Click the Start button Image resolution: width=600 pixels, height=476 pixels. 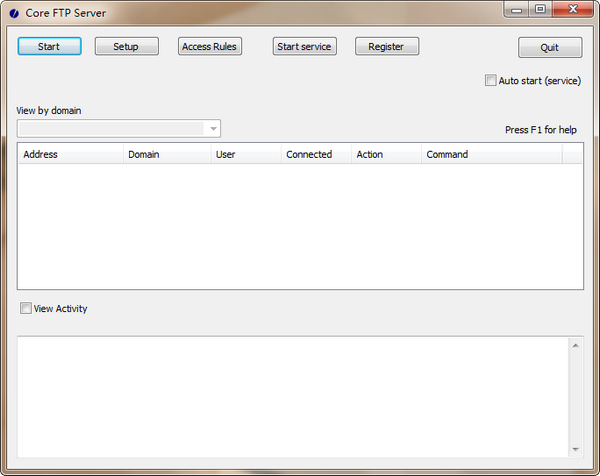tap(49, 46)
